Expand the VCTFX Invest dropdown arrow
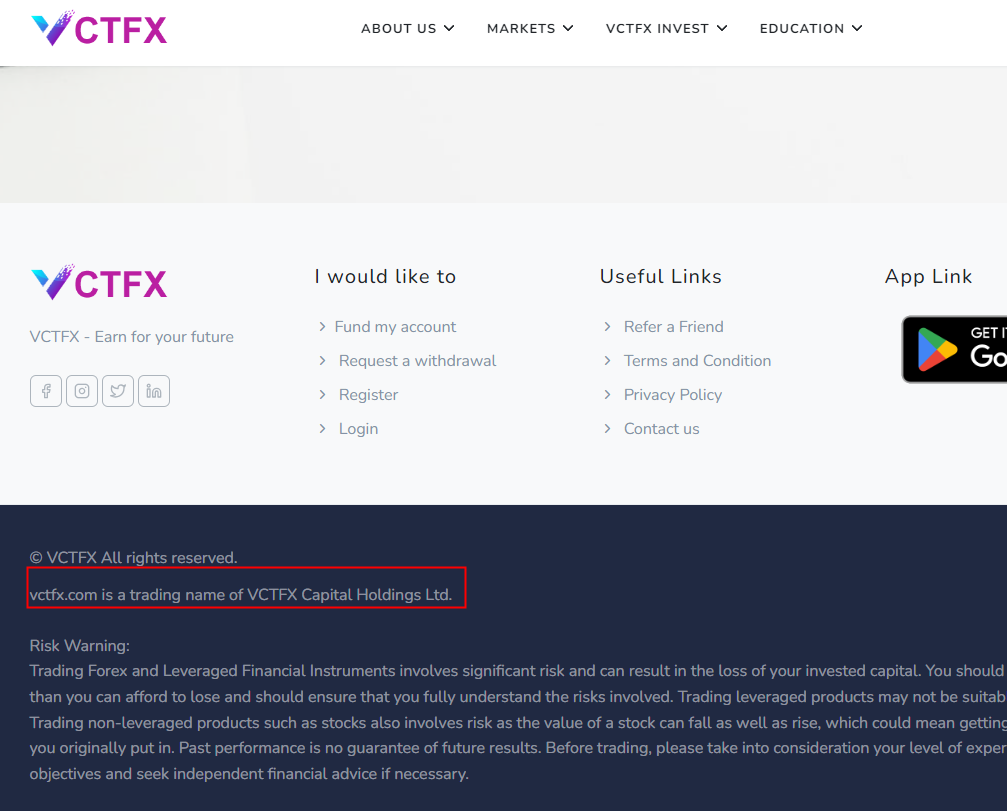Viewport: 1007px width, 811px height. [x=722, y=28]
